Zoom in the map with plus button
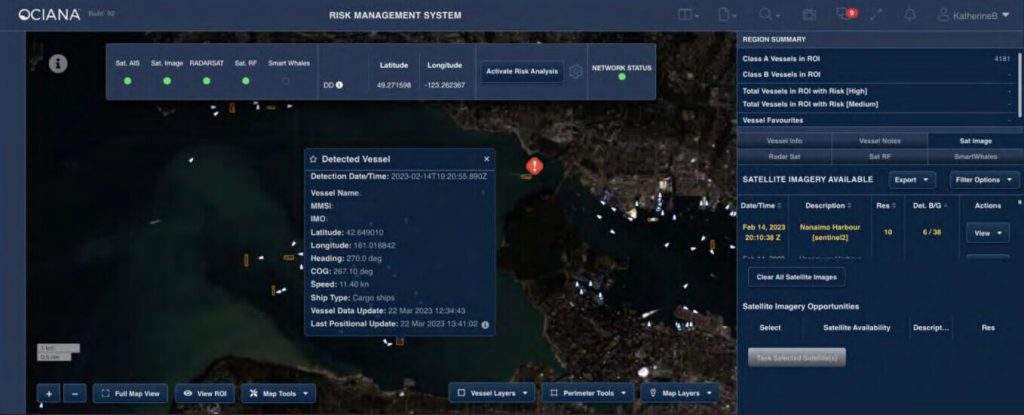 48,393
